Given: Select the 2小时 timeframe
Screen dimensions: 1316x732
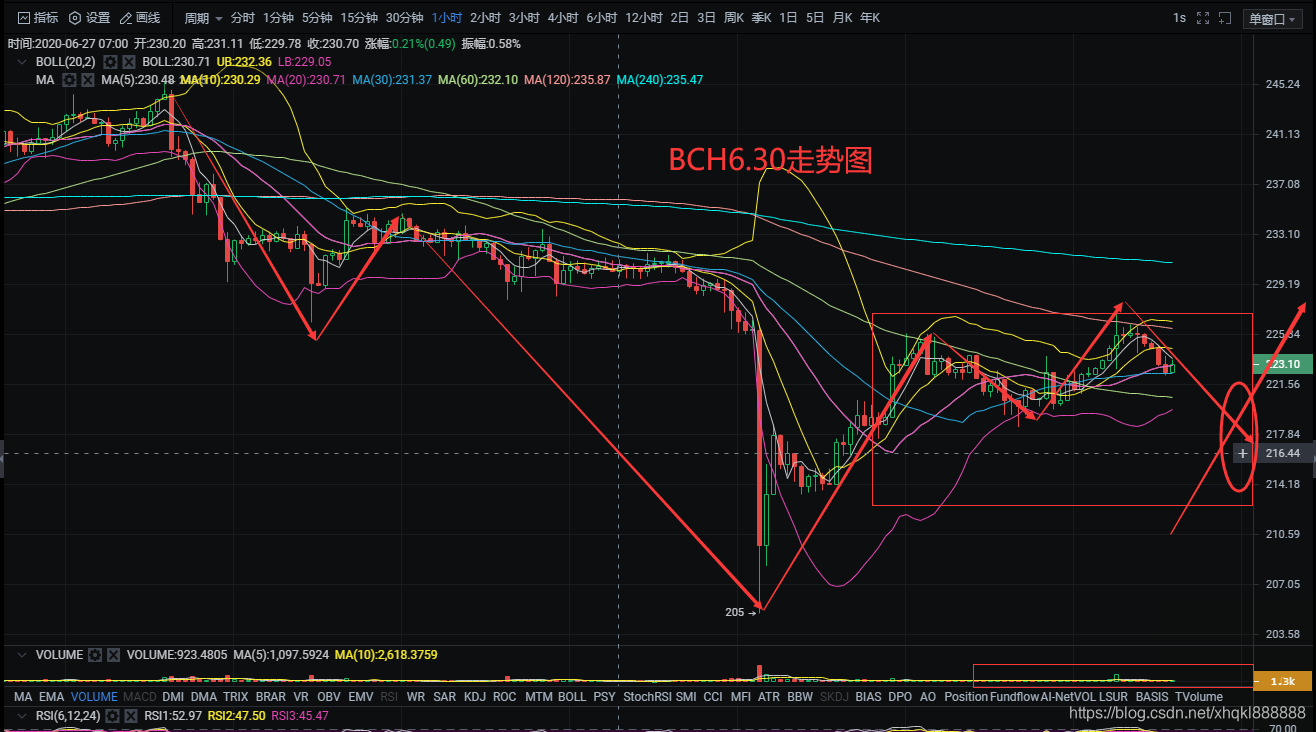Looking at the screenshot, I should click(486, 18).
